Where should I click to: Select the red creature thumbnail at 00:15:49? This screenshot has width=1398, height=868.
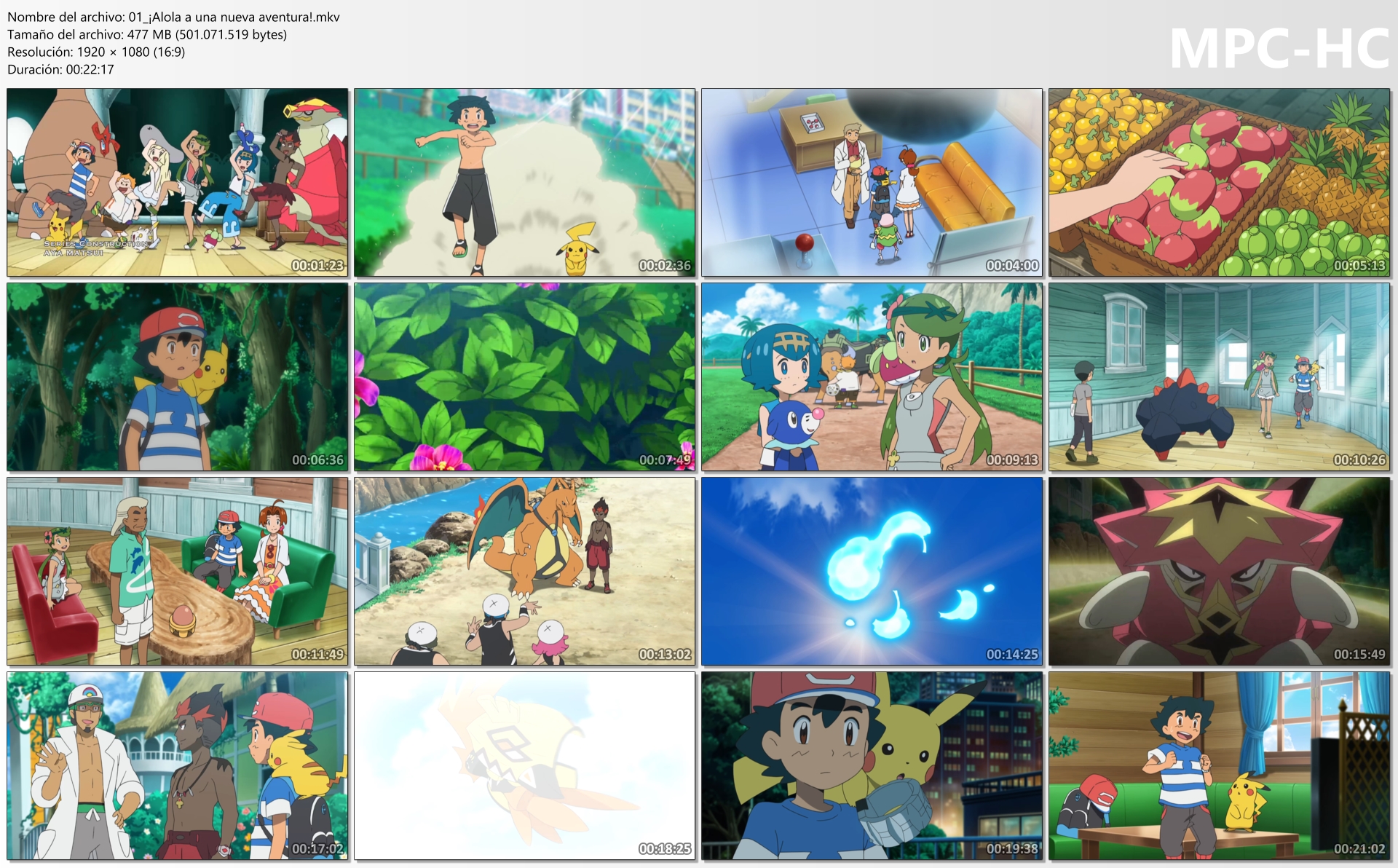(1220, 572)
